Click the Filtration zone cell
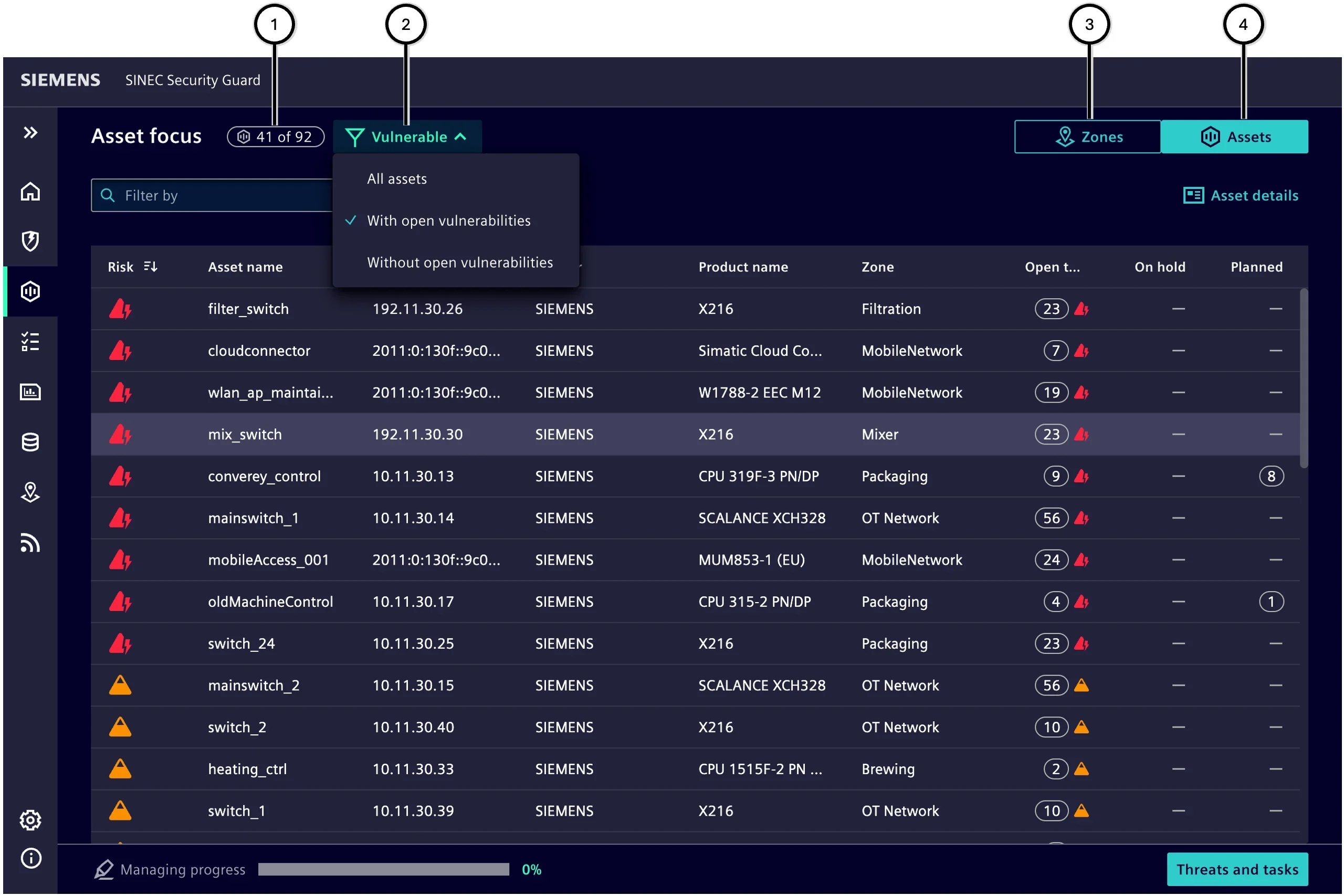Viewport: 1344px width, 896px height. click(x=891, y=309)
